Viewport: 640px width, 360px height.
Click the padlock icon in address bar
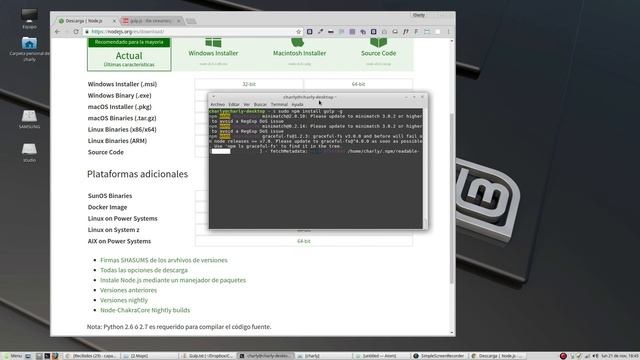point(87,31)
